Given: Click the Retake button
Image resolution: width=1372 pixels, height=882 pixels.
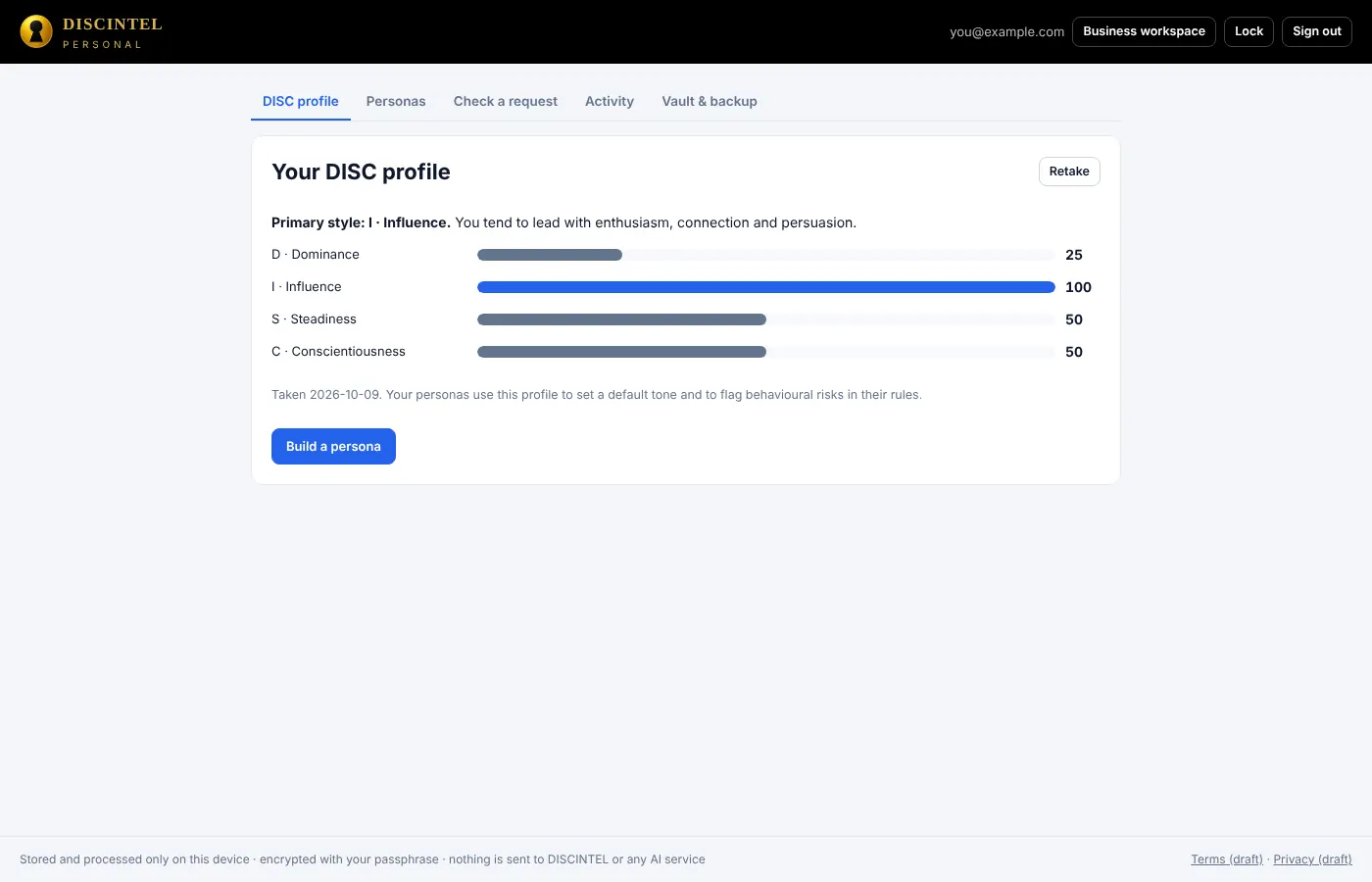Looking at the screenshot, I should (1069, 171).
